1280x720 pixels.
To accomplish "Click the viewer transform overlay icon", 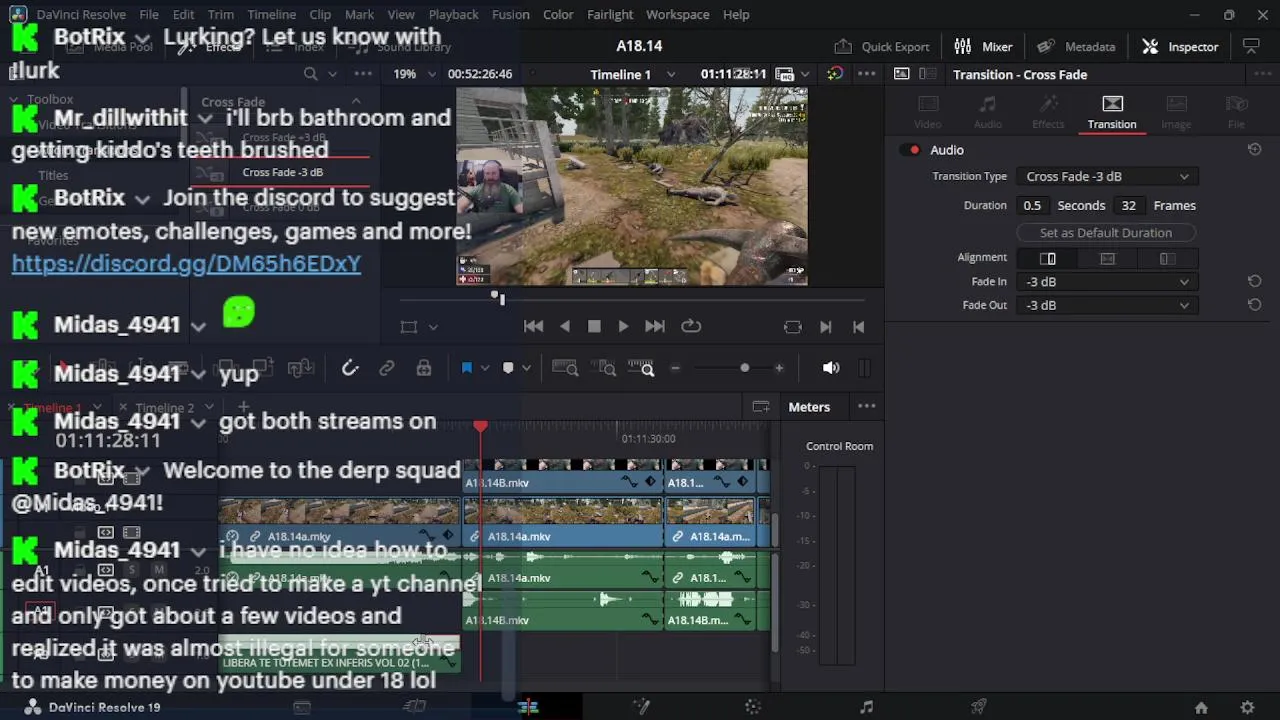I will [x=409, y=327].
